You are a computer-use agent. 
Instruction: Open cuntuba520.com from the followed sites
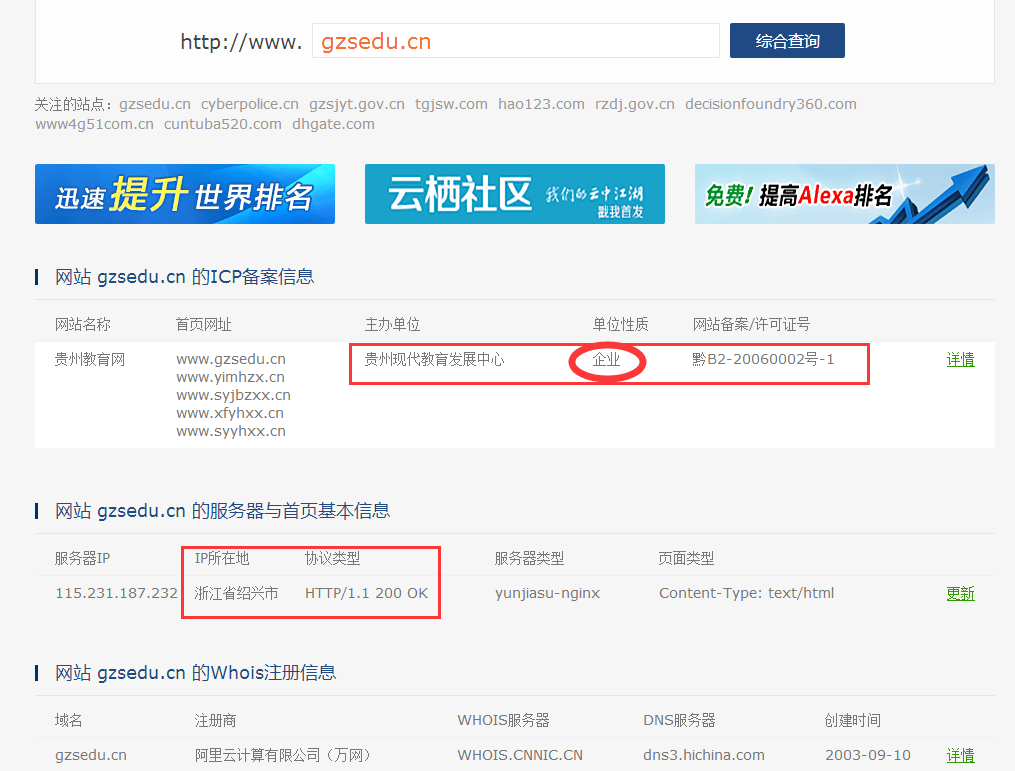tap(222, 124)
